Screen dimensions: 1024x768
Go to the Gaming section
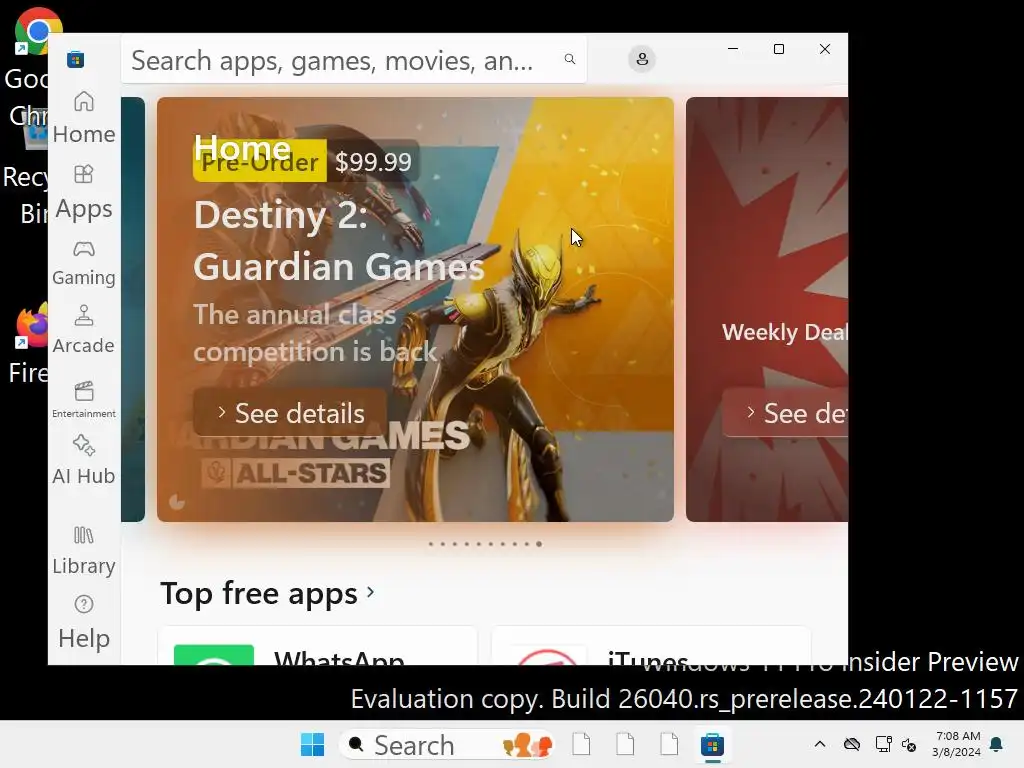click(84, 264)
